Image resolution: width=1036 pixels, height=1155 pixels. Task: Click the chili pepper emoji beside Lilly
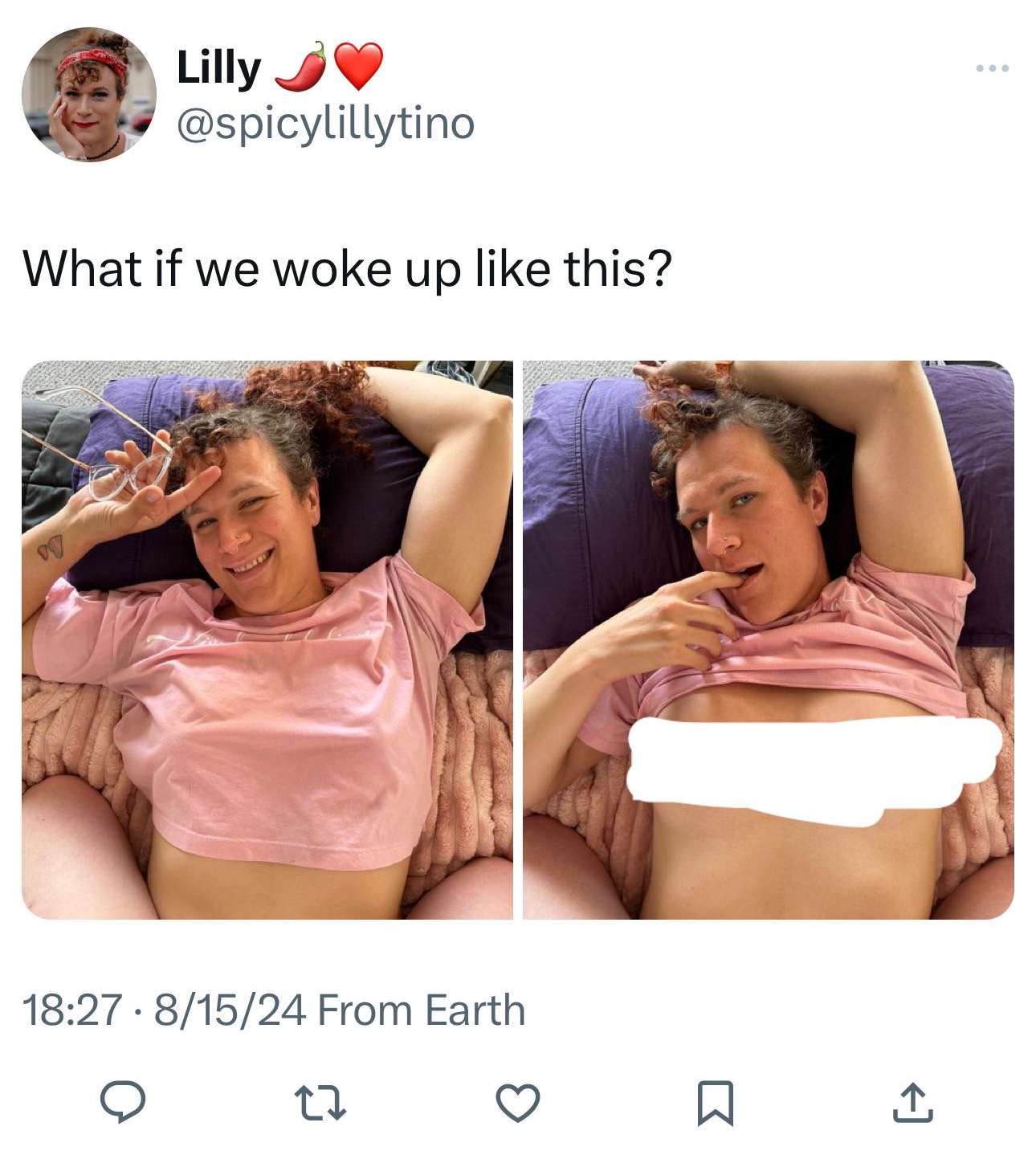[300, 66]
